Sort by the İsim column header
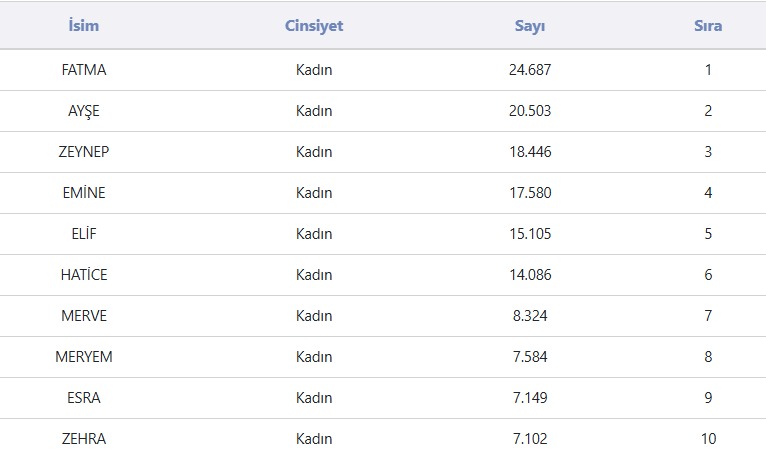The image size is (766, 455). click(x=83, y=26)
